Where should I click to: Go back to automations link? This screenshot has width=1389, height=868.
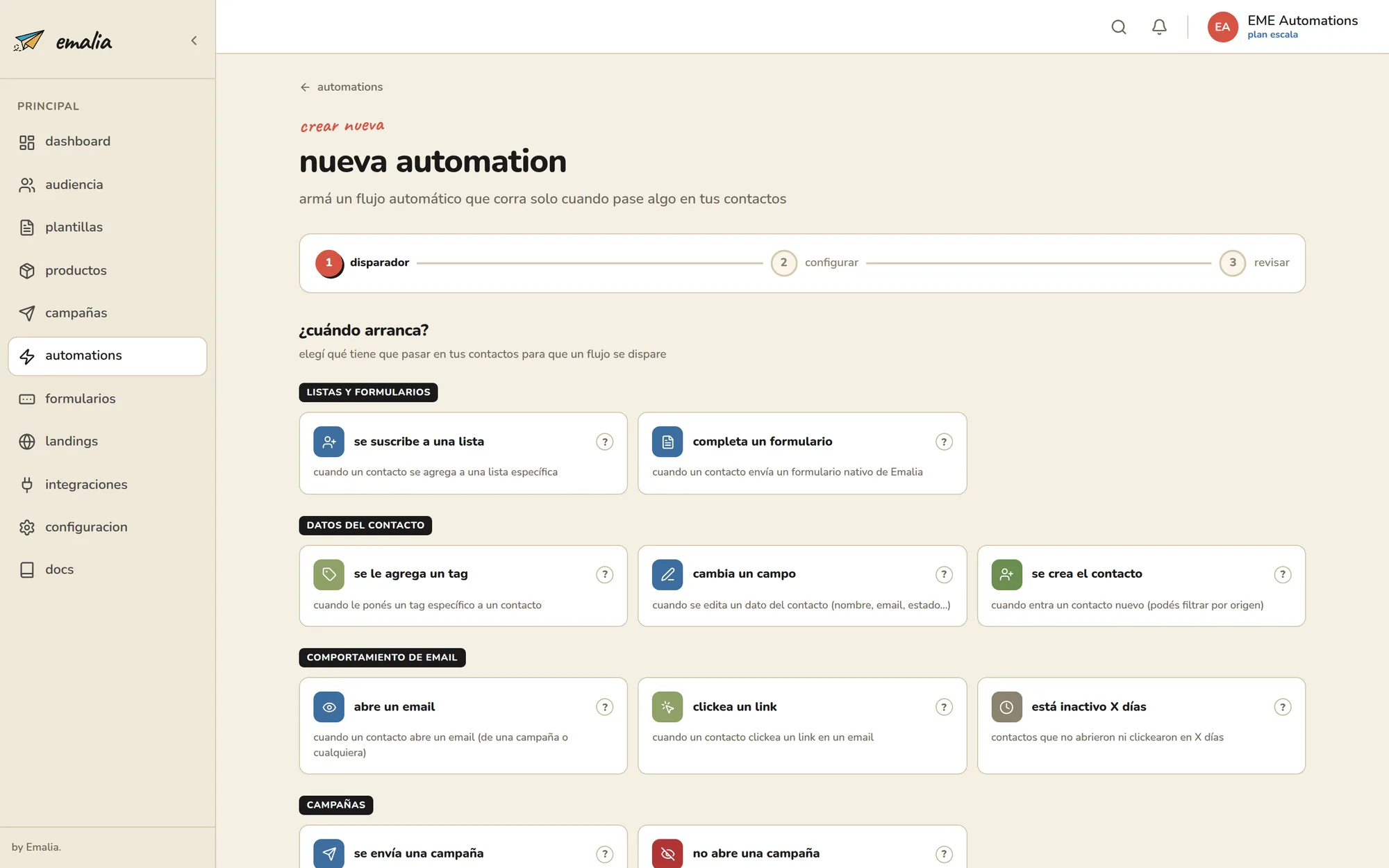[x=341, y=87]
